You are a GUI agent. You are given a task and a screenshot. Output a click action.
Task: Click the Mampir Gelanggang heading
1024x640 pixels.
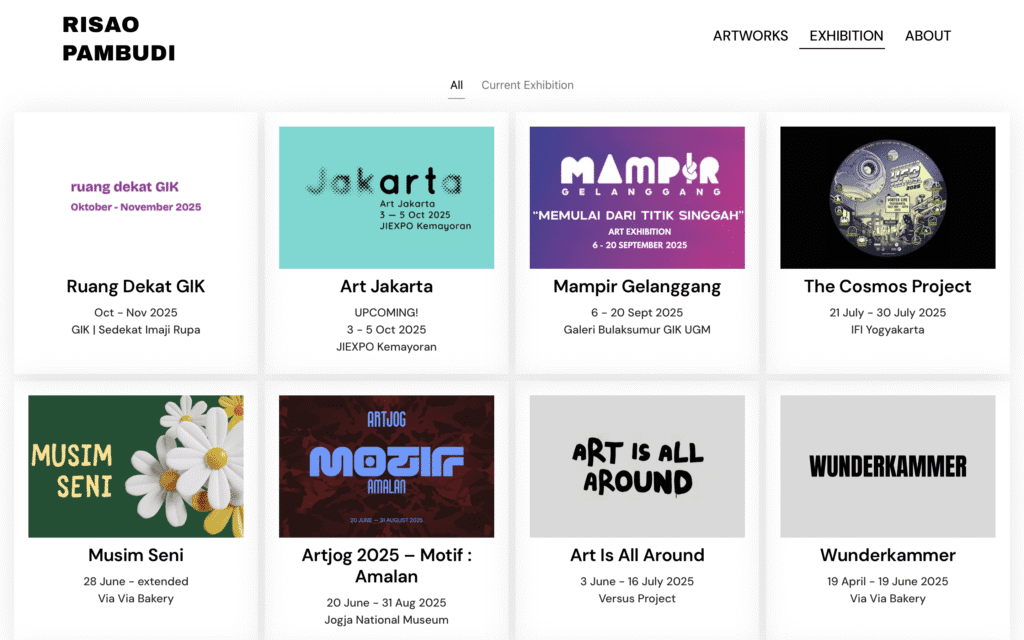pyautogui.click(x=637, y=287)
